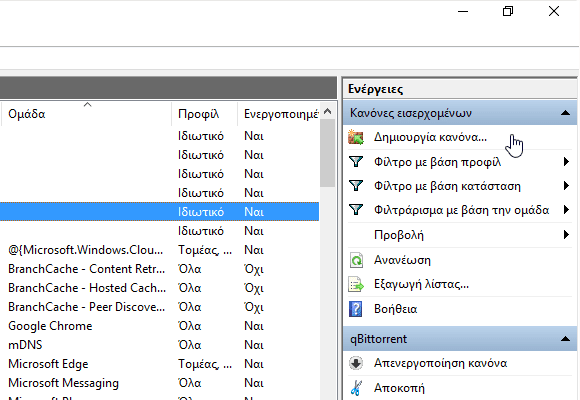580x400 pixels.
Task: Sort by the Ενεργοποιημένο column header
Action: tap(278, 114)
